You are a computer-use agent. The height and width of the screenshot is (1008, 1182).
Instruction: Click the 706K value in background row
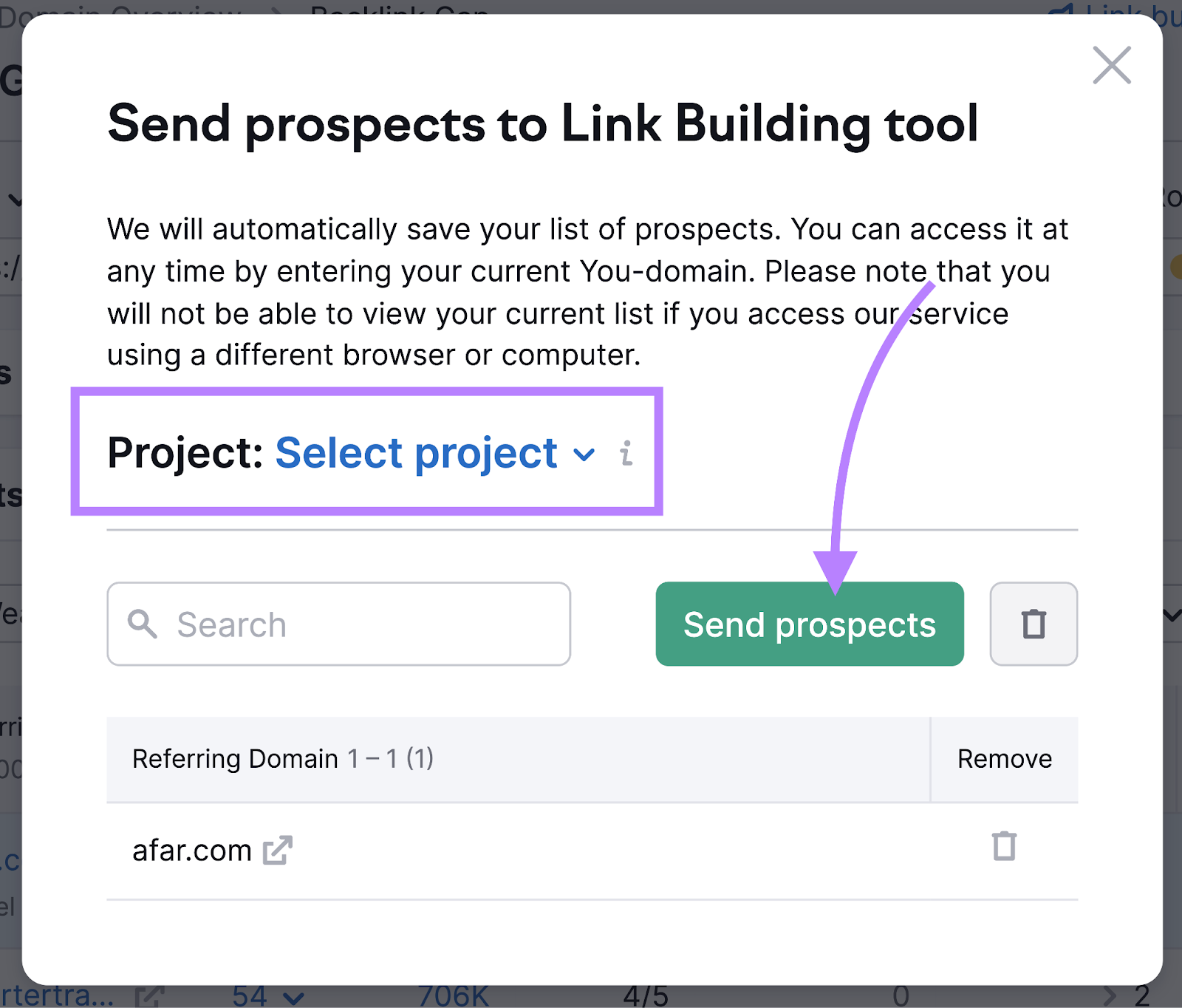pos(454,996)
